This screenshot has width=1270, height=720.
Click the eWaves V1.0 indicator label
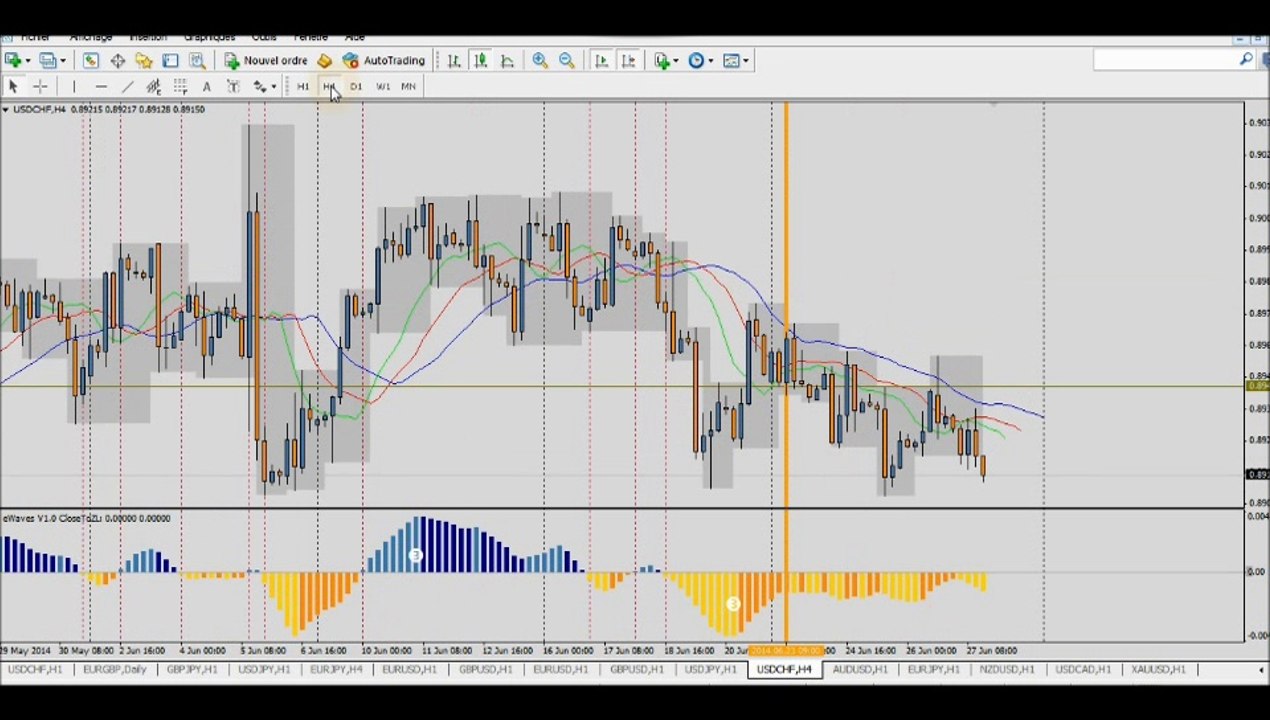[86, 518]
